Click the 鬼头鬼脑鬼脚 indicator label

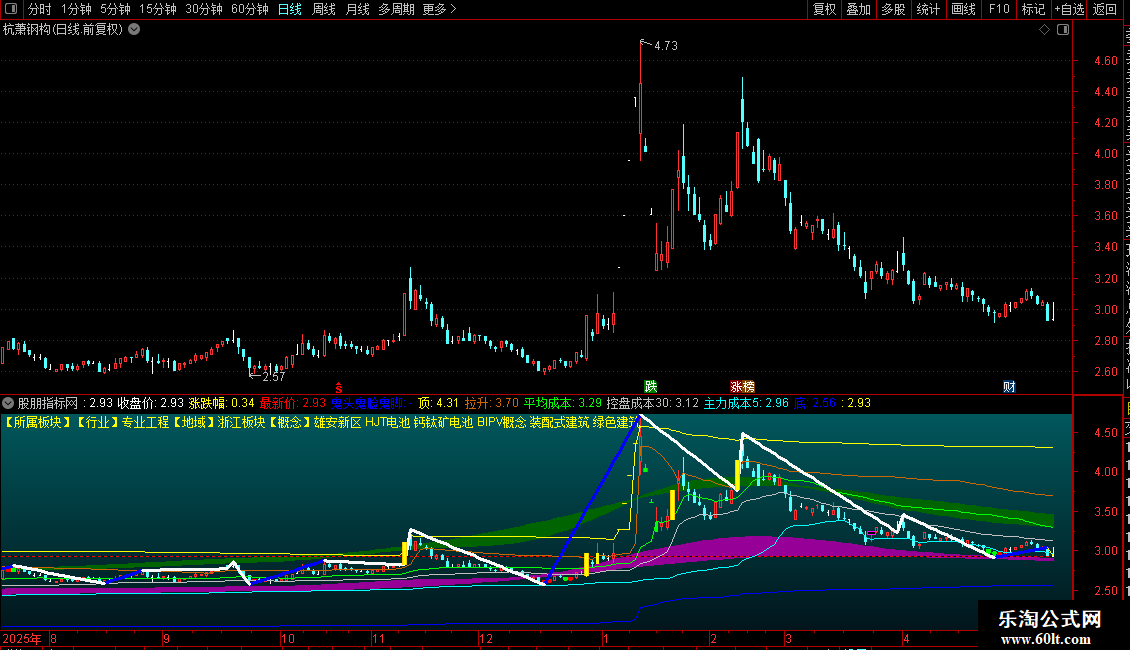point(367,403)
